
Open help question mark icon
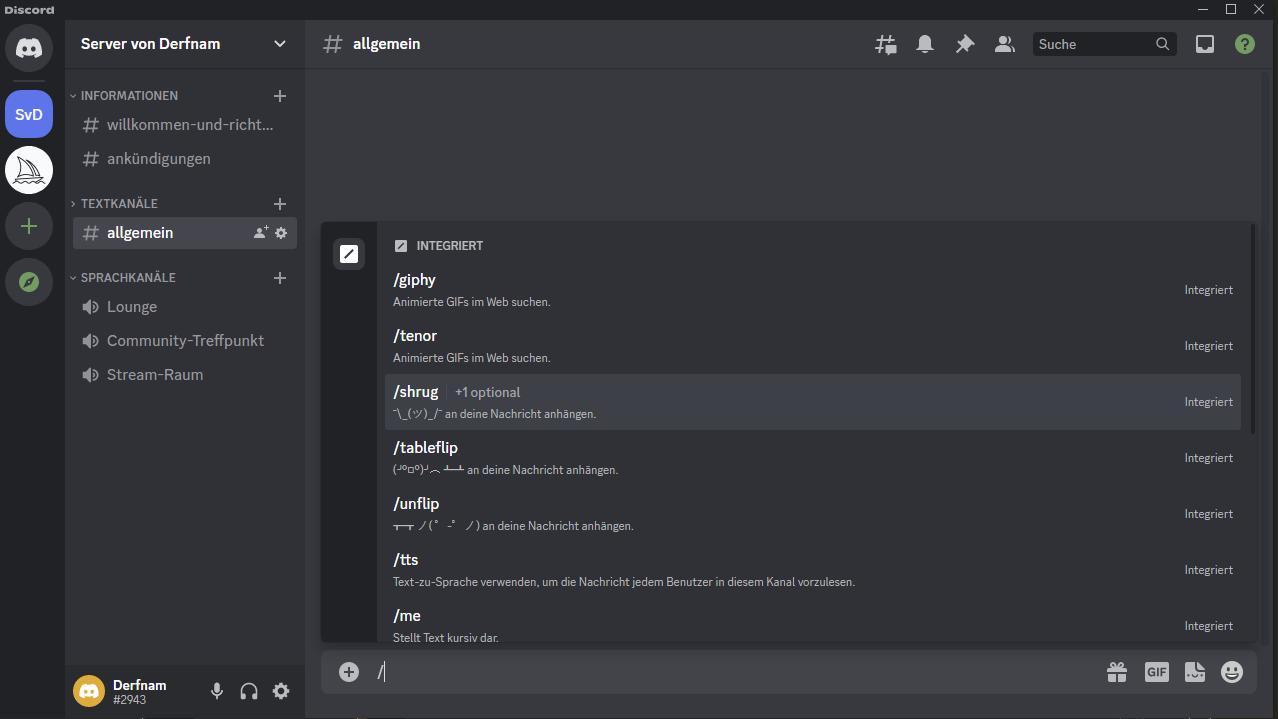tap(1244, 44)
